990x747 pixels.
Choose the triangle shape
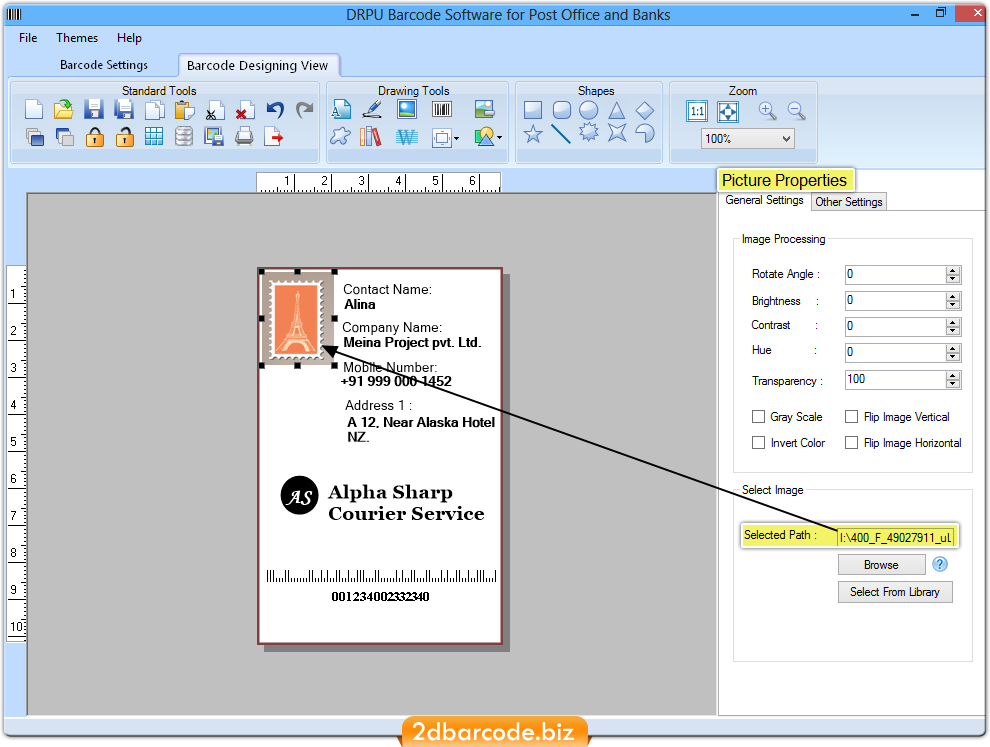click(617, 111)
